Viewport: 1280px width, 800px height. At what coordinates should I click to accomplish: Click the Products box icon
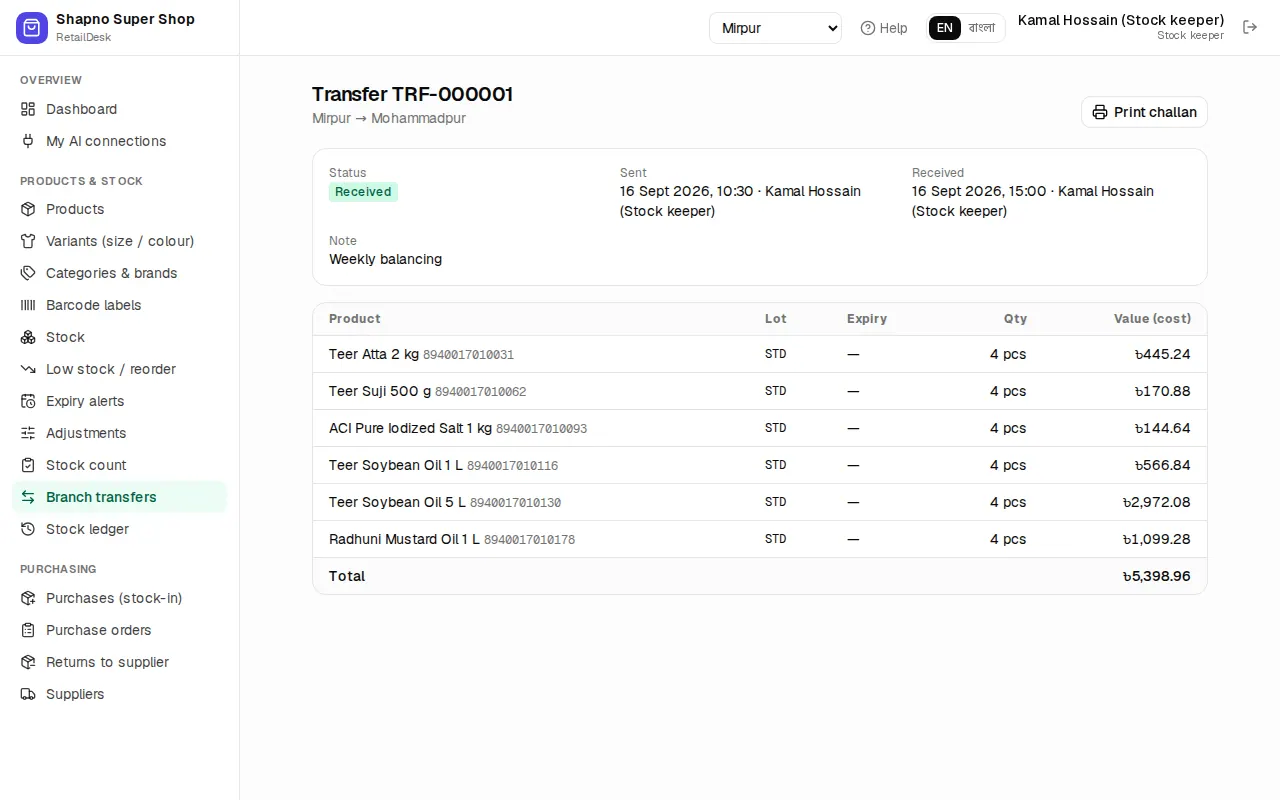[28, 209]
